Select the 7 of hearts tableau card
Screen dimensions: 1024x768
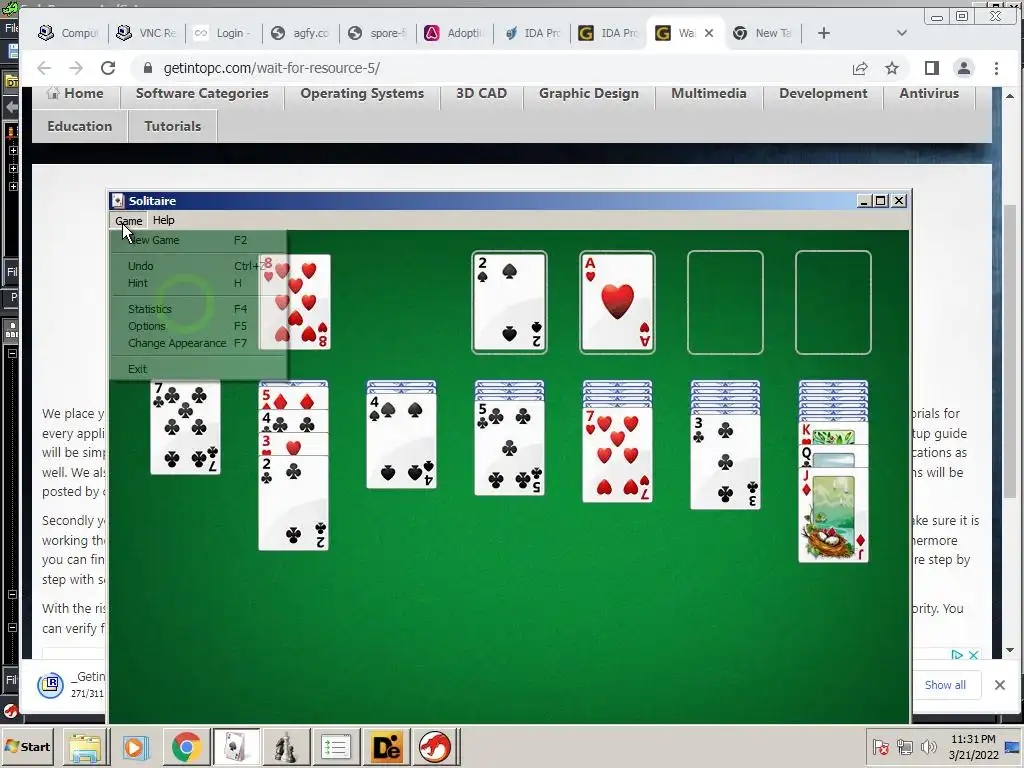(x=617, y=455)
